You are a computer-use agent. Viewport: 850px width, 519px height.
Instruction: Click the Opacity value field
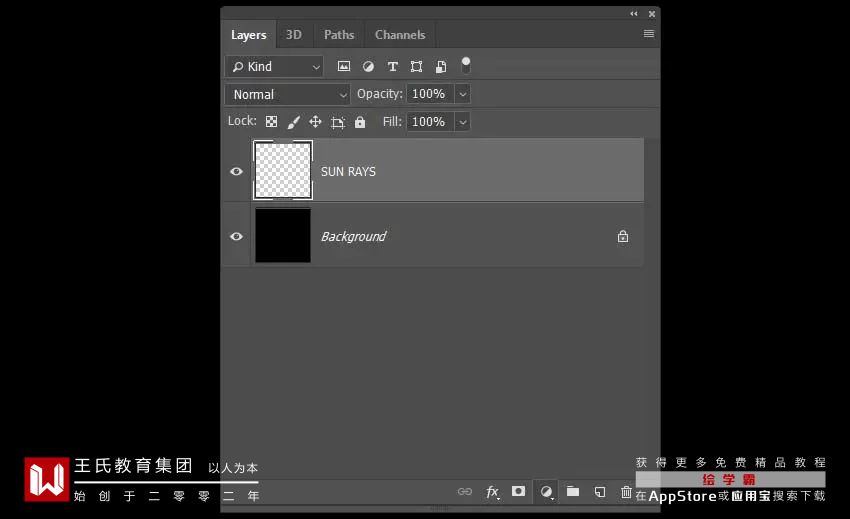click(430, 94)
